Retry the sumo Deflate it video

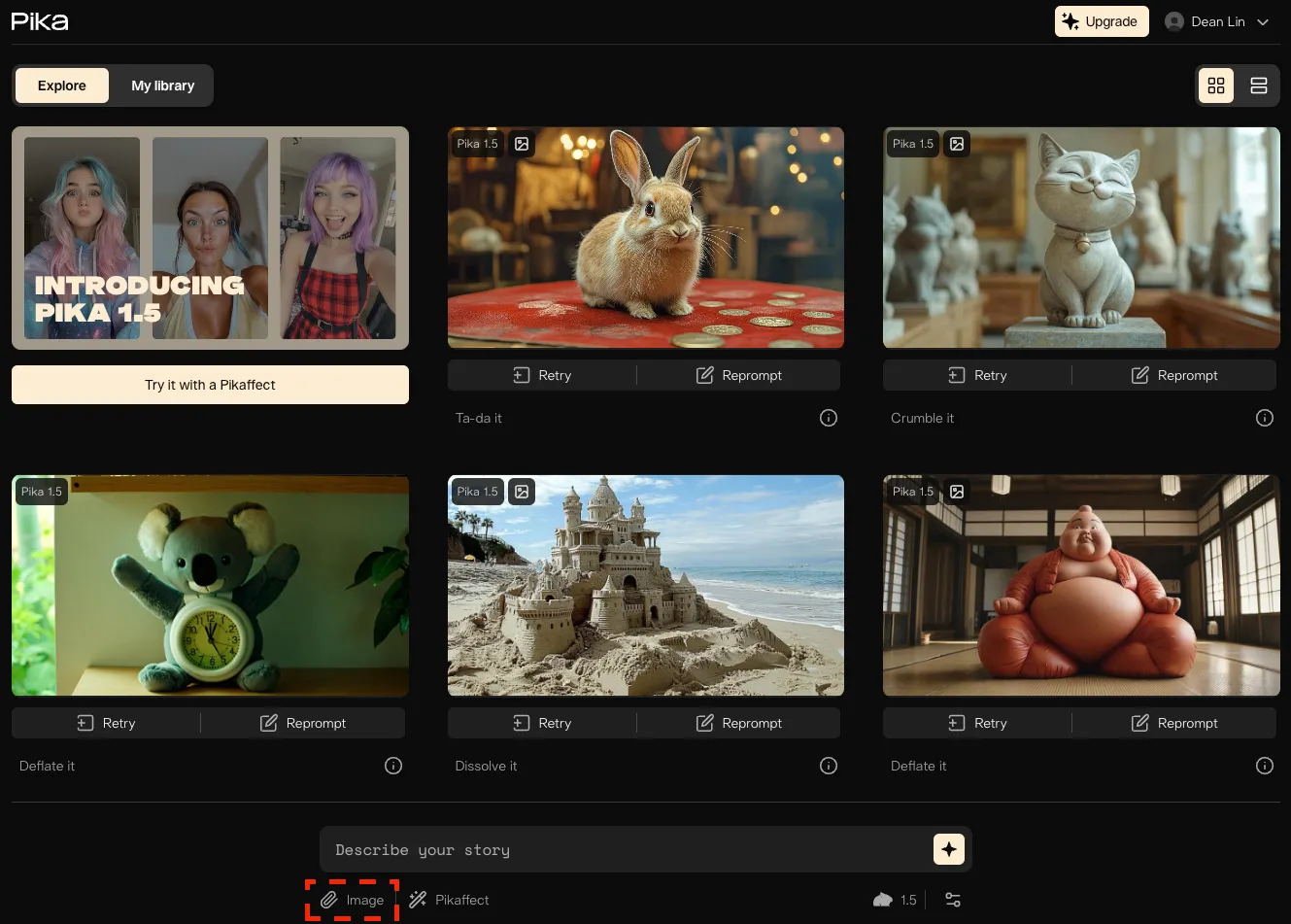pos(977,723)
